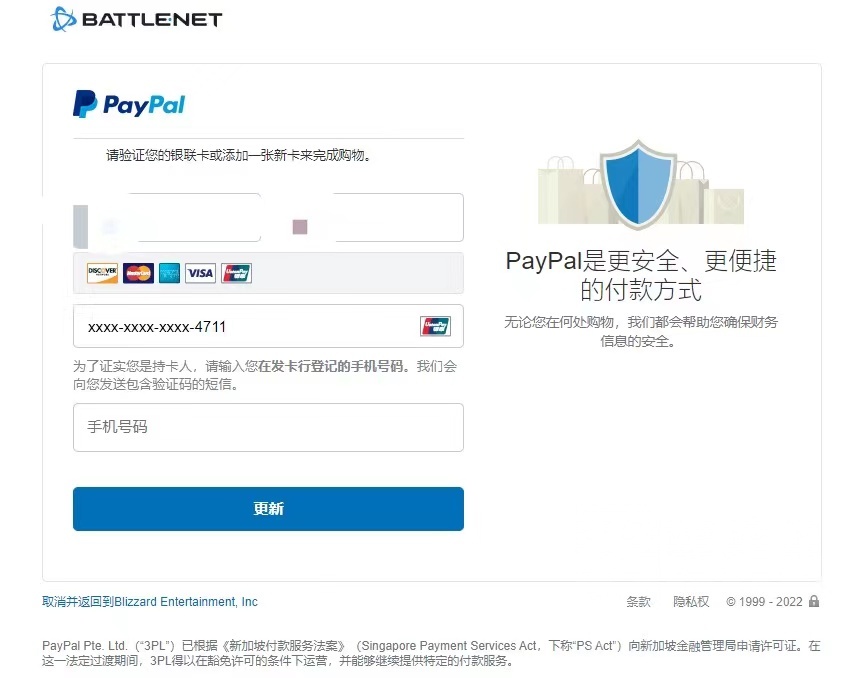Select the Mastercard card icon
The width and height of the screenshot is (856, 678).
pyautogui.click(x=138, y=273)
